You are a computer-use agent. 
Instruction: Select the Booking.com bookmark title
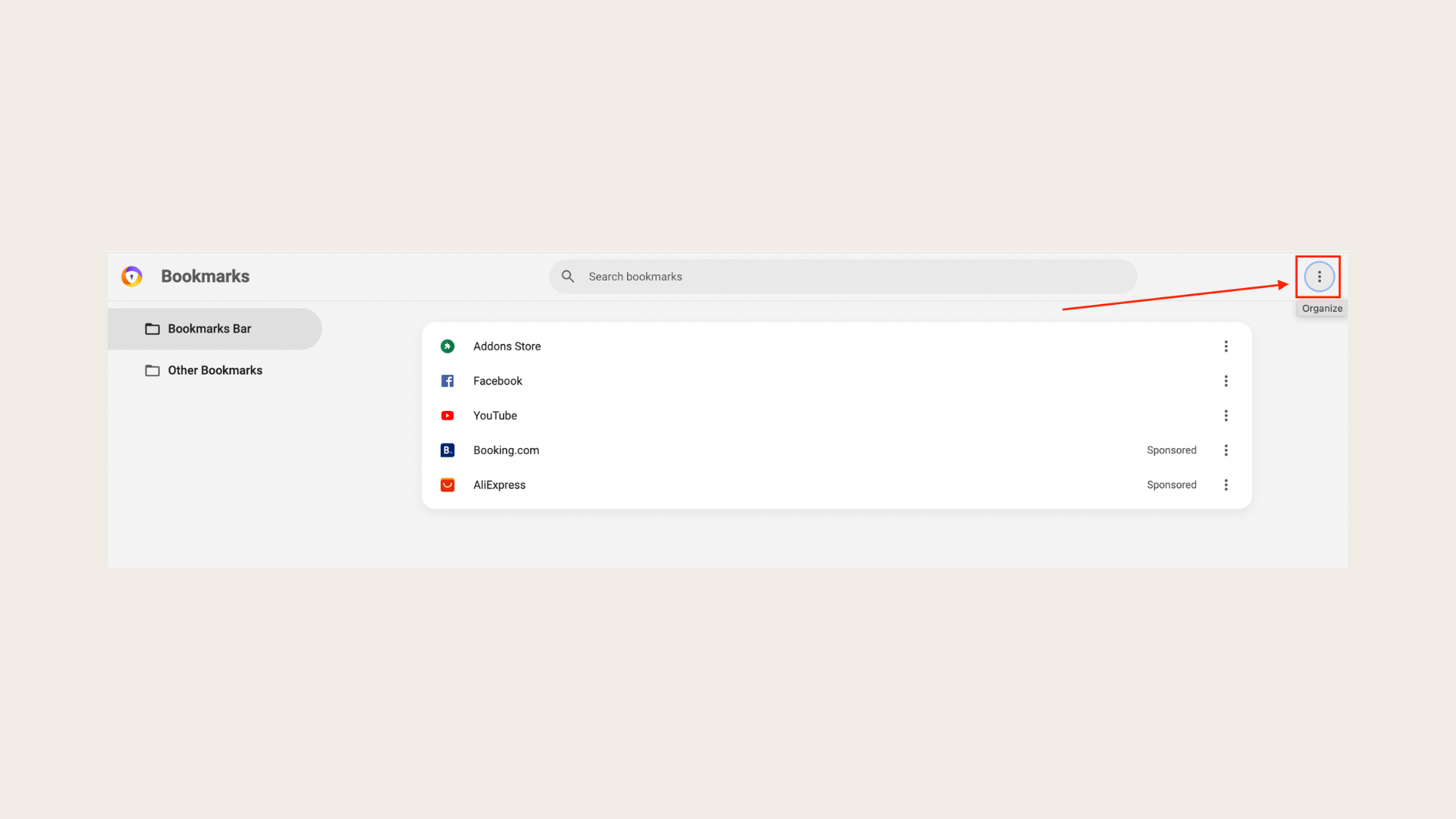(506, 450)
